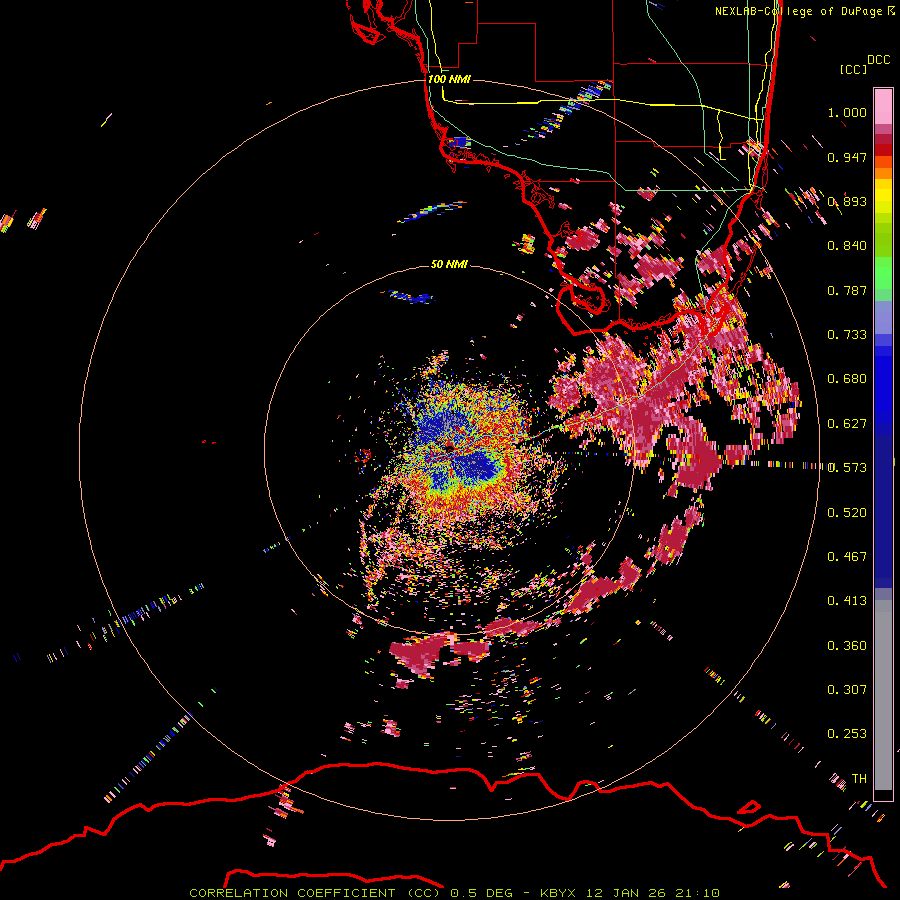Select the 0.520 scale label
This screenshot has height=900, width=900.
pos(847,513)
